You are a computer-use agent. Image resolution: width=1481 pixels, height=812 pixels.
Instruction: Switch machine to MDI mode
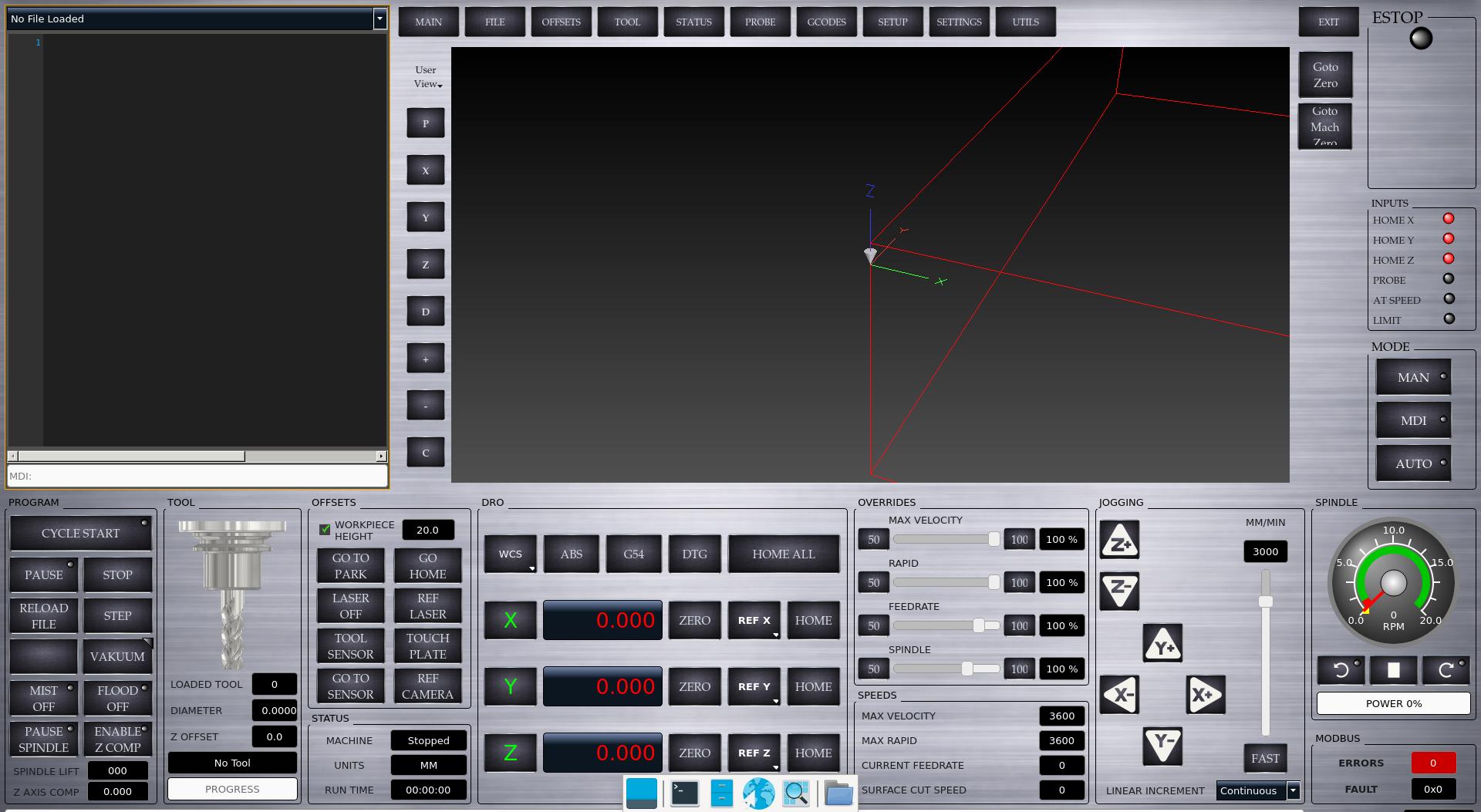pyautogui.click(x=1413, y=420)
